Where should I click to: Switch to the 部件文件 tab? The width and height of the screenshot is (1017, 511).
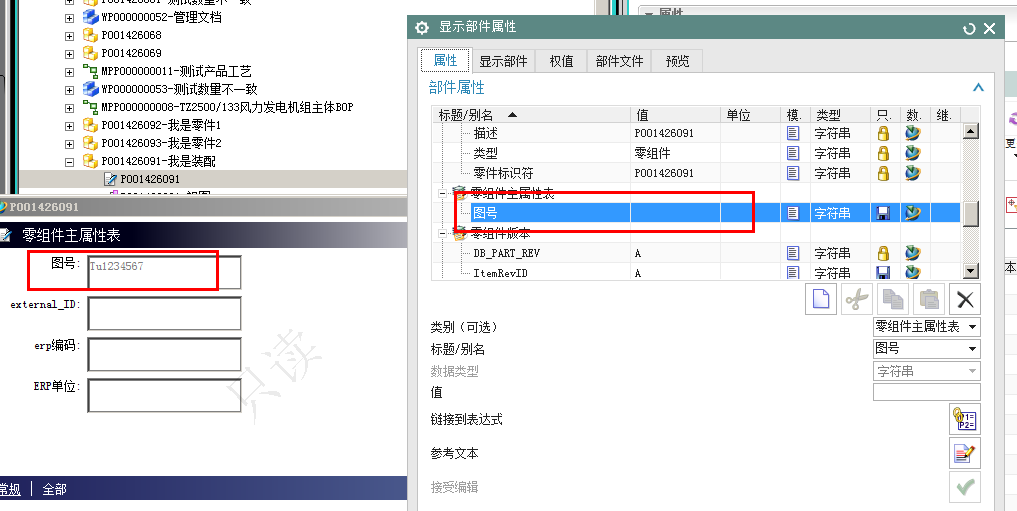[619, 61]
